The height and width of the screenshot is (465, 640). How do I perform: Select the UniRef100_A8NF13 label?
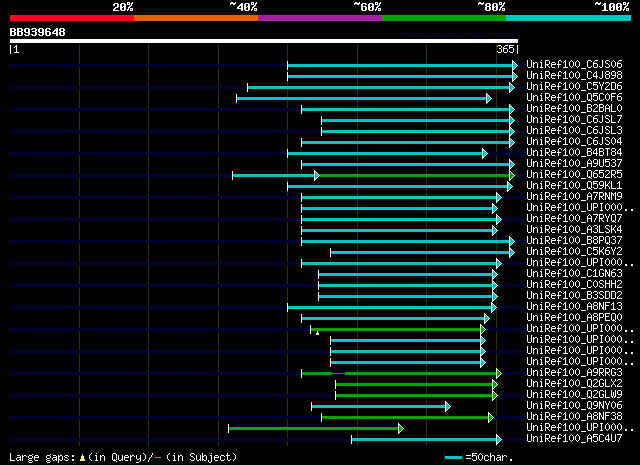pos(574,307)
